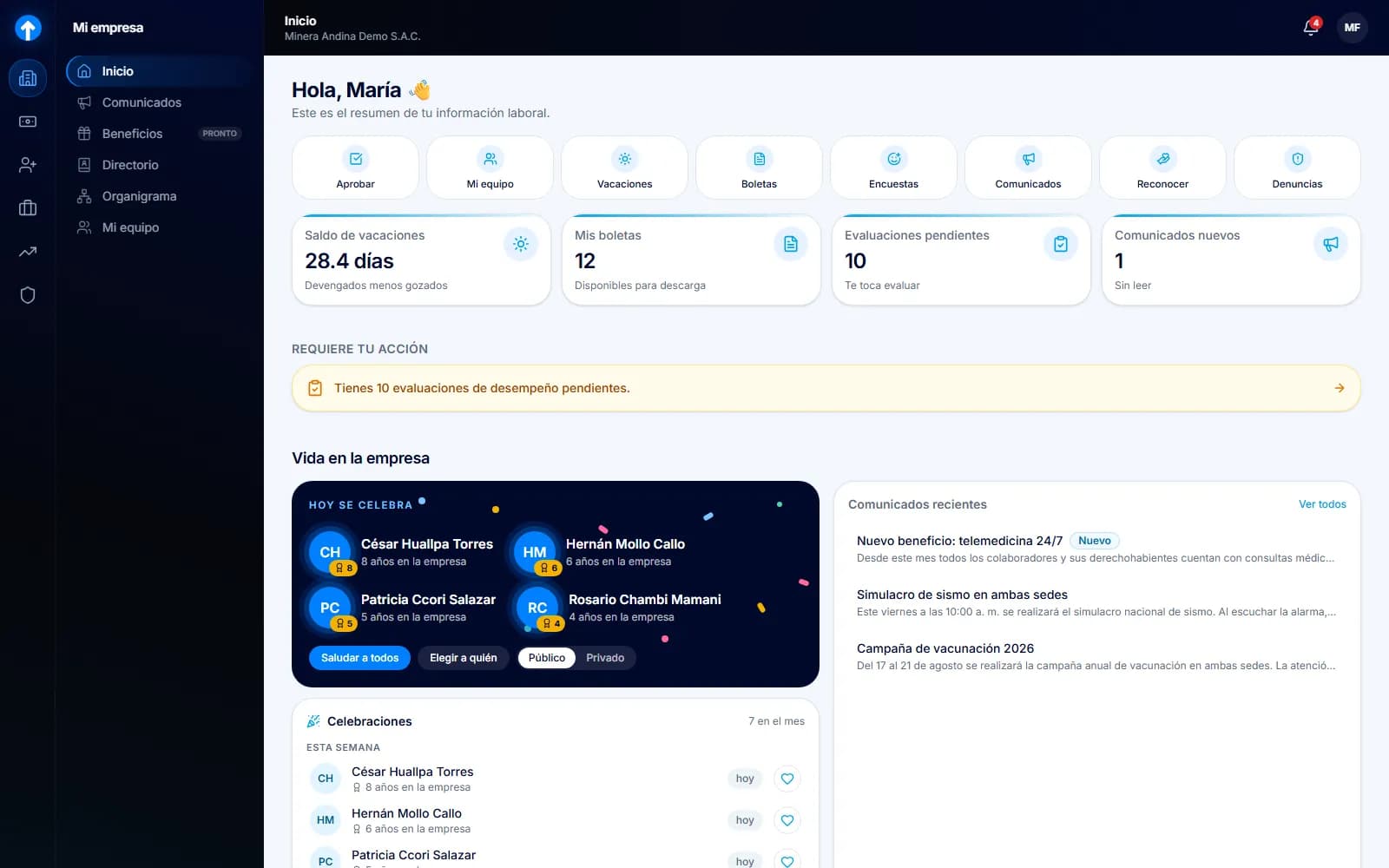
Task: Open the Reconocer quick action
Action: click(x=1162, y=168)
